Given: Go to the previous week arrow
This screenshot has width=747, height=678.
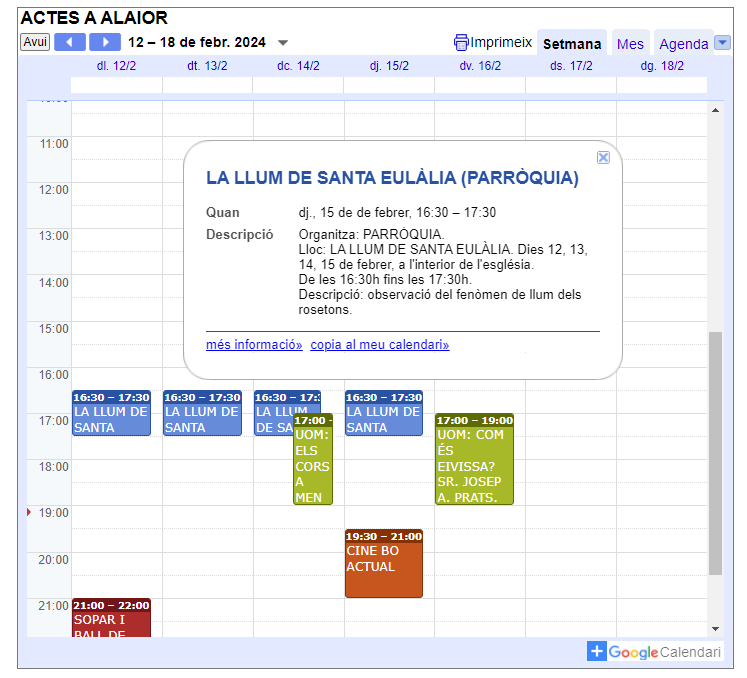Looking at the screenshot, I should 70,42.
